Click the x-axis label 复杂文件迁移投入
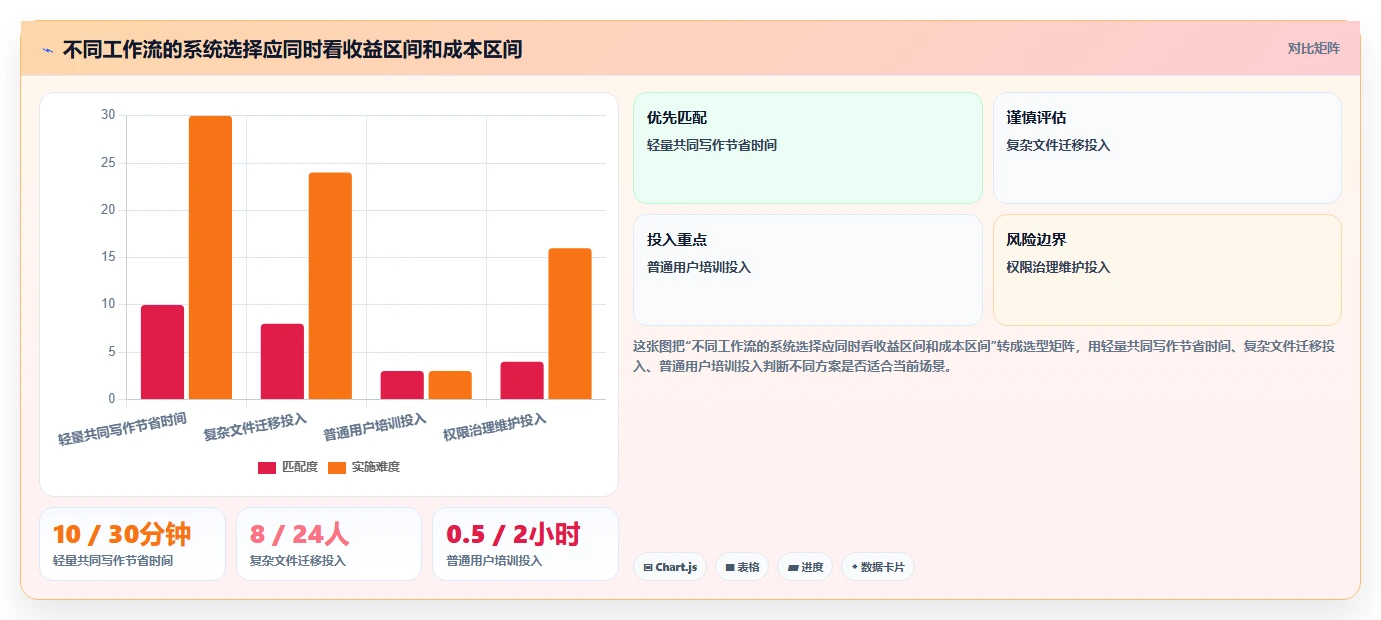The image size is (1381, 620). point(255,427)
